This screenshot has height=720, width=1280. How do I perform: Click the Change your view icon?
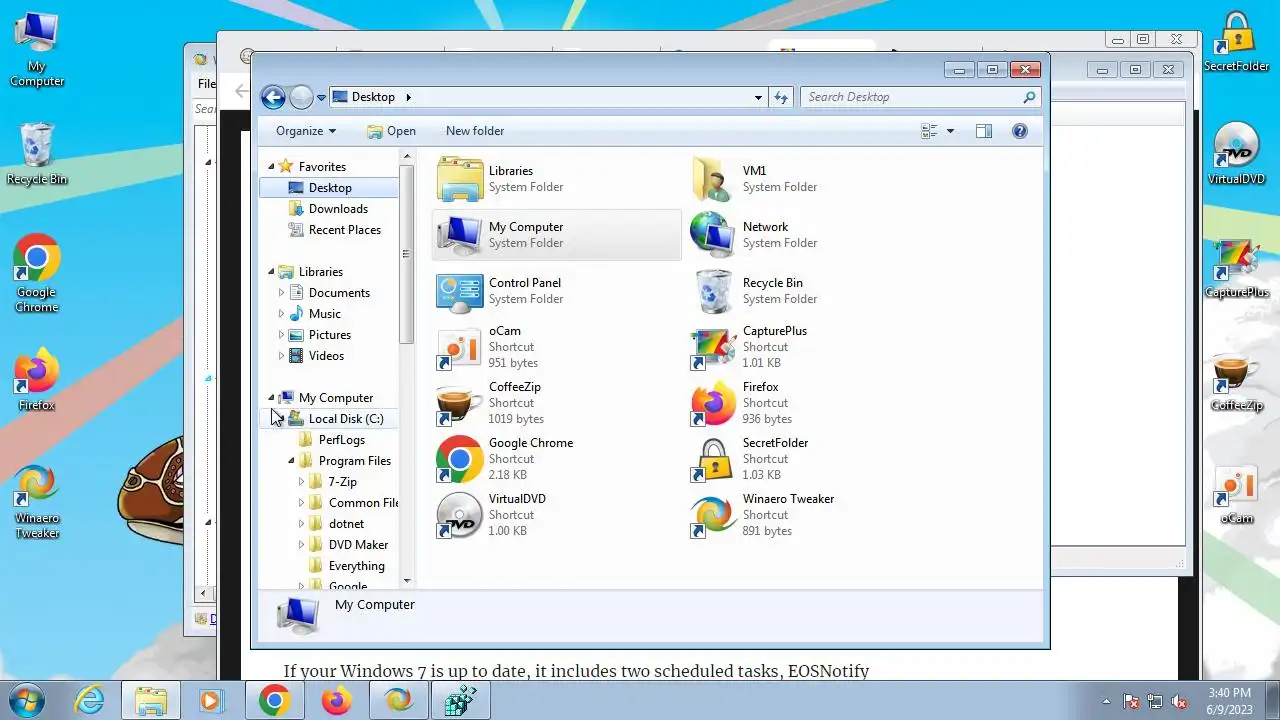click(929, 131)
